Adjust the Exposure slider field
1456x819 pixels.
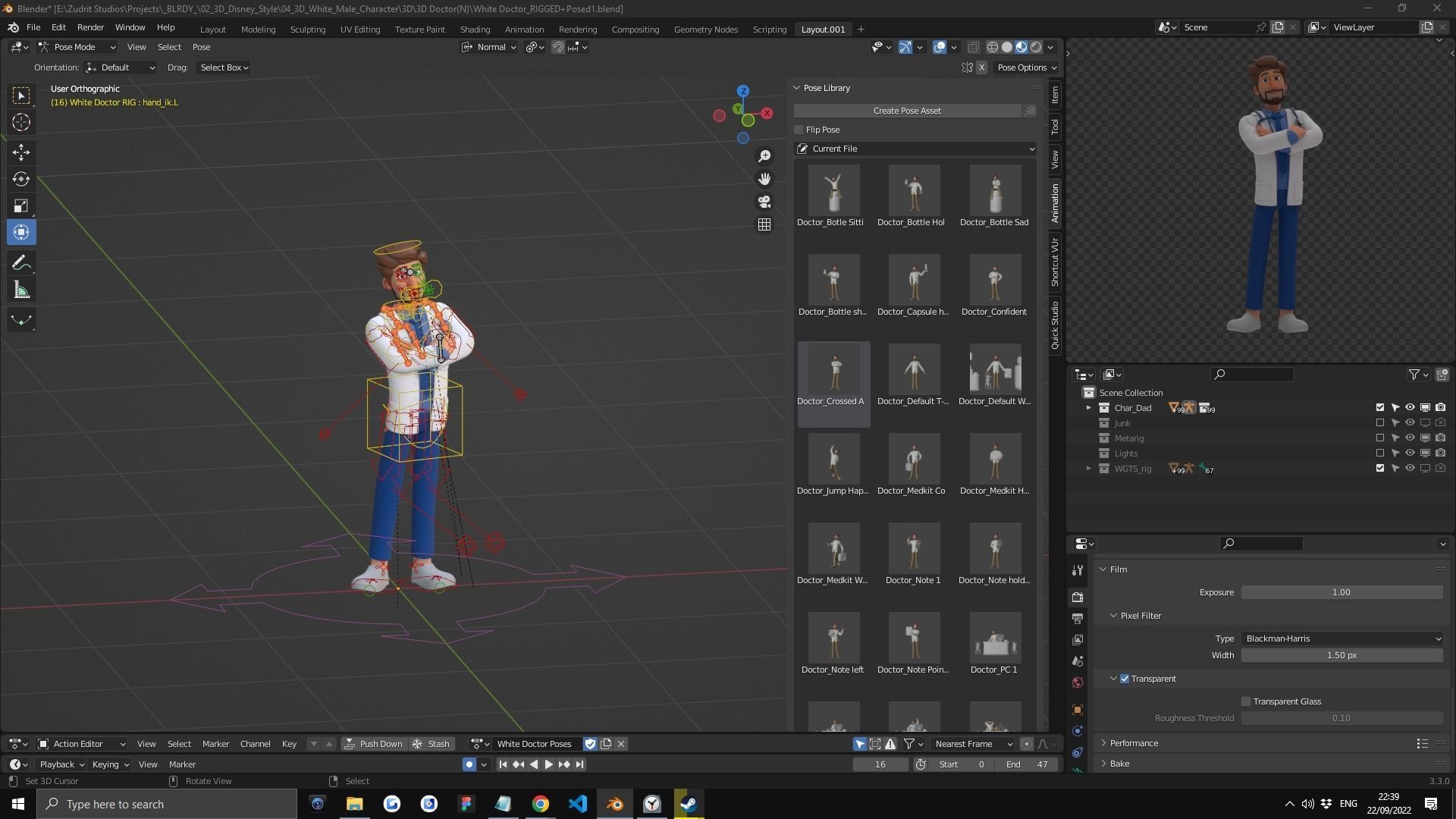1341,592
